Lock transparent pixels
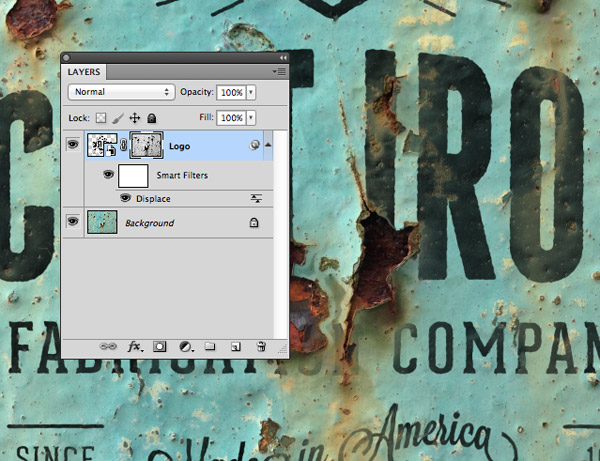This screenshot has height=461, width=600. 102,118
